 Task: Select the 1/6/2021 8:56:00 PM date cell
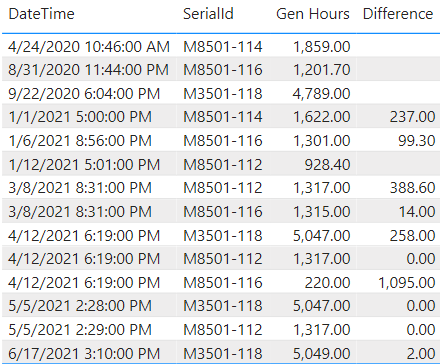pyautogui.click(x=80, y=141)
